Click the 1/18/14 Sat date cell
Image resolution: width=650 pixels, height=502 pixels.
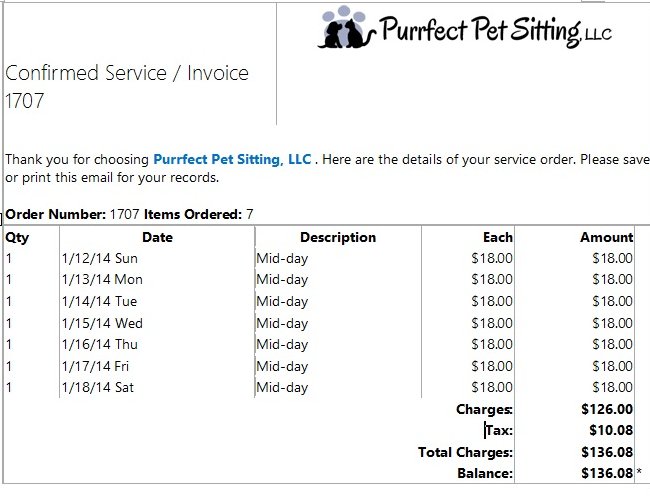pyautogui.click(x=100, y=387)
